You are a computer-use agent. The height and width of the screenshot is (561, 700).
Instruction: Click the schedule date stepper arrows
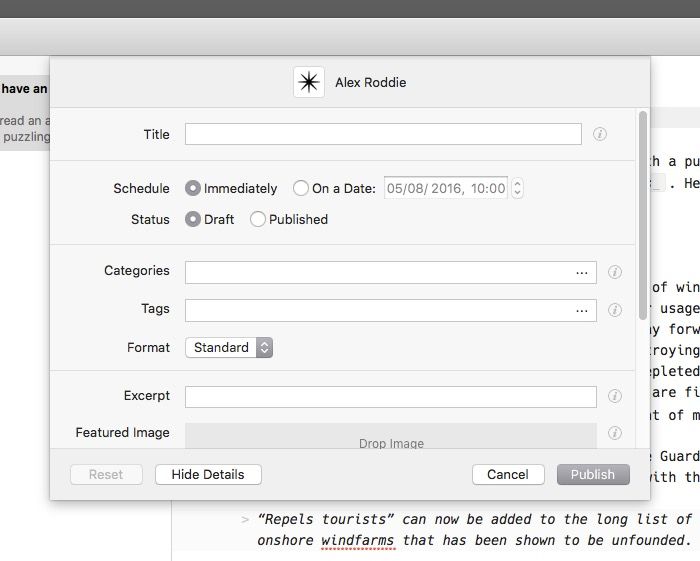(517, 188)
